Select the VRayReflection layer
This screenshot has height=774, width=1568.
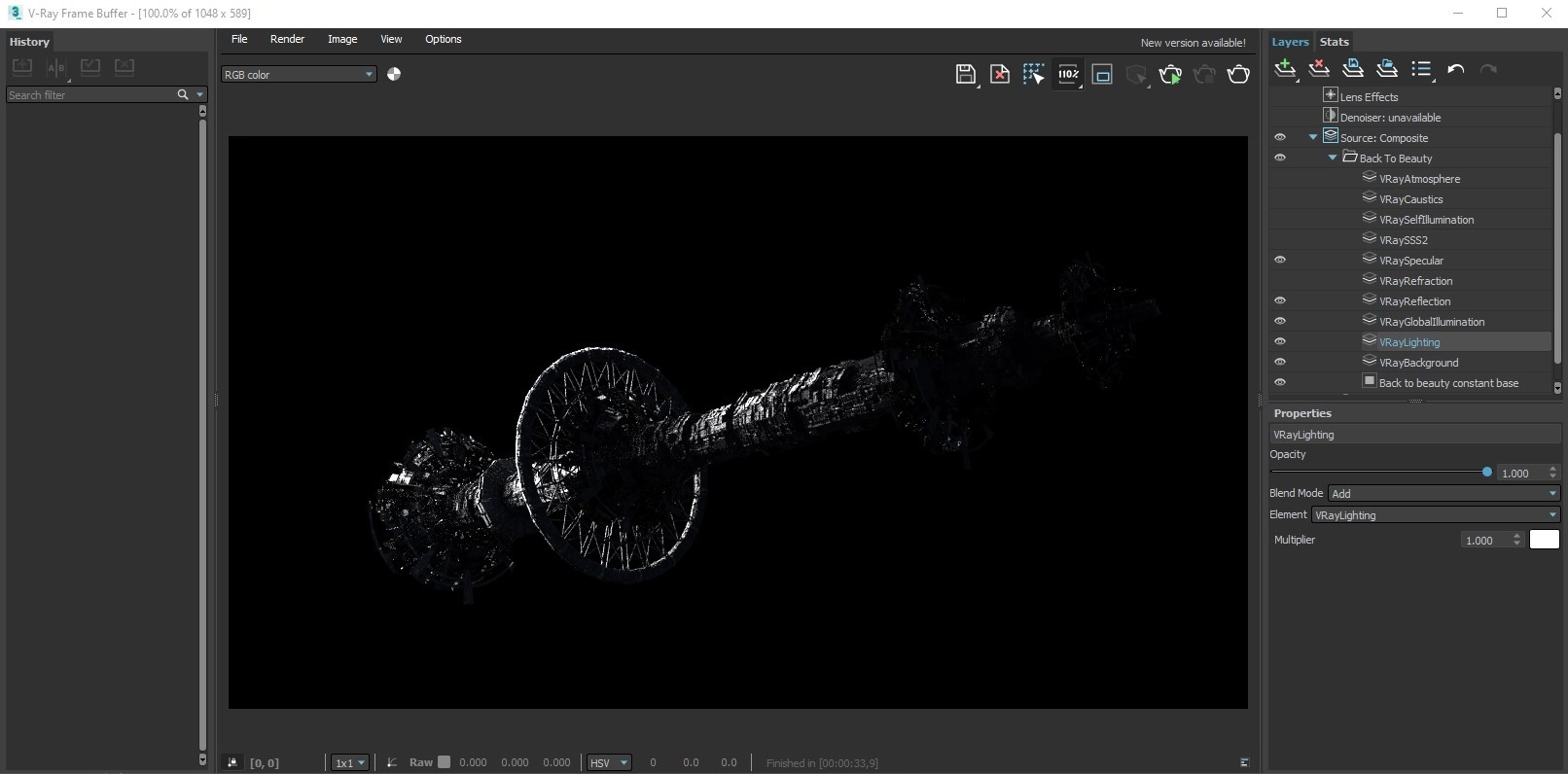click(1414, 301)
